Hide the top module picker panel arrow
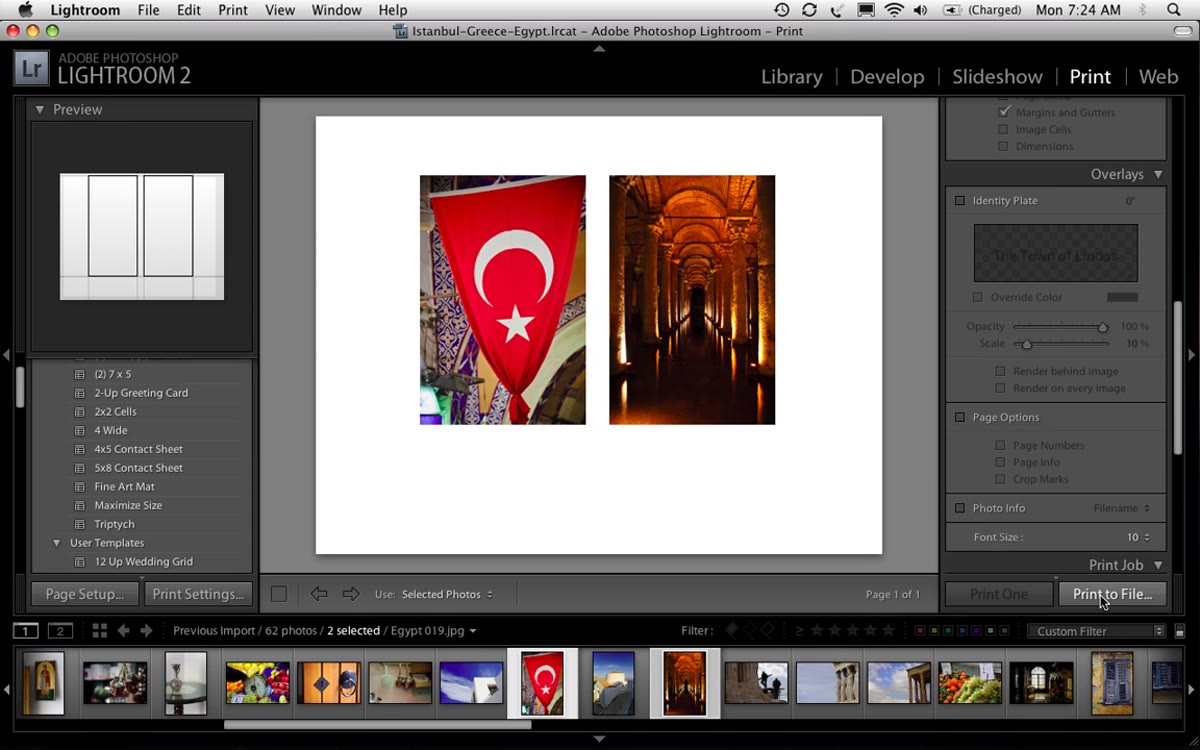Screen dimensions: 1200x750 point(599,48)
